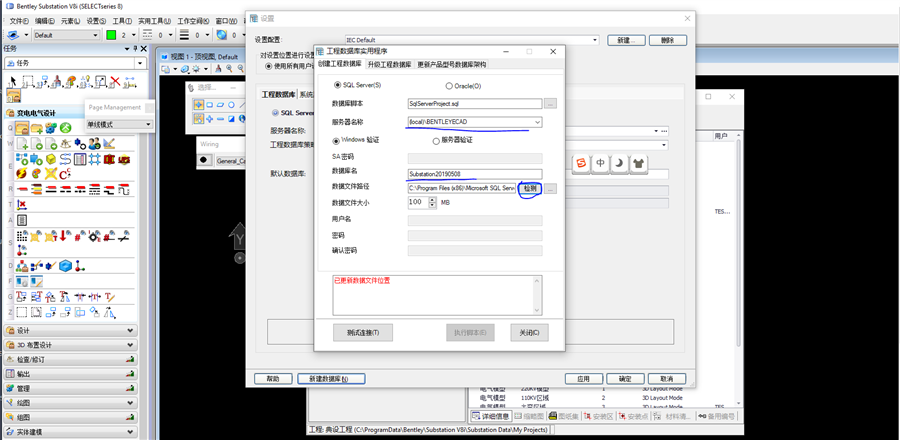This screenshot has height=440, width=900.
Task: Open the 任务 task selector dropdown
Action: click(140, 63)
